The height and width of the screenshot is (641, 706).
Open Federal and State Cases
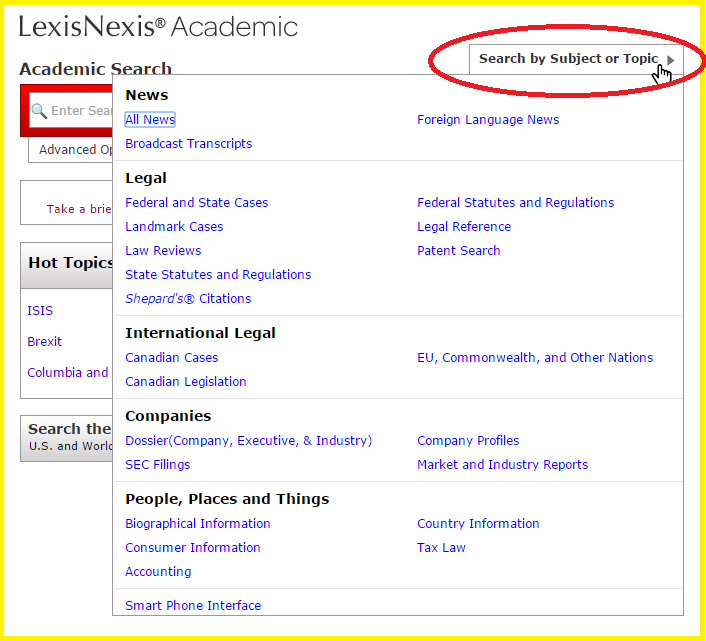pos(197,203)
